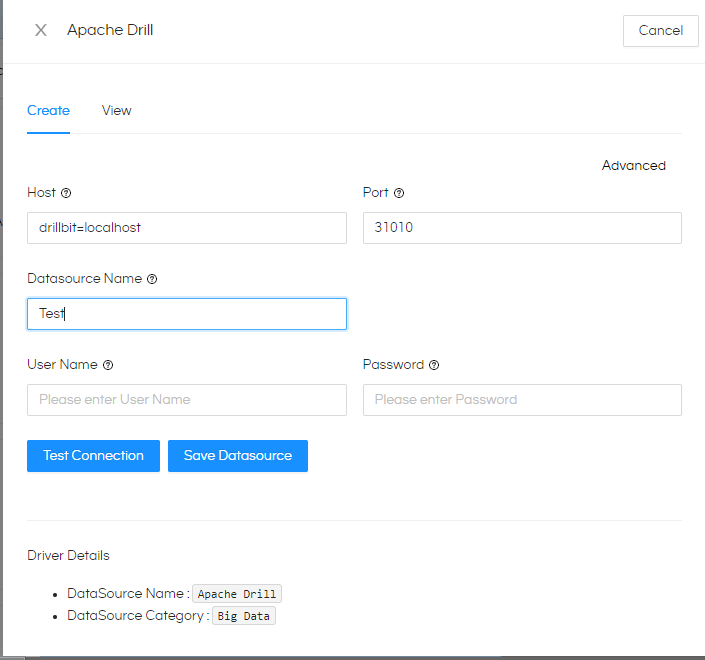
Task: Click the Save Datasource button
Action: tap(238, 456)
